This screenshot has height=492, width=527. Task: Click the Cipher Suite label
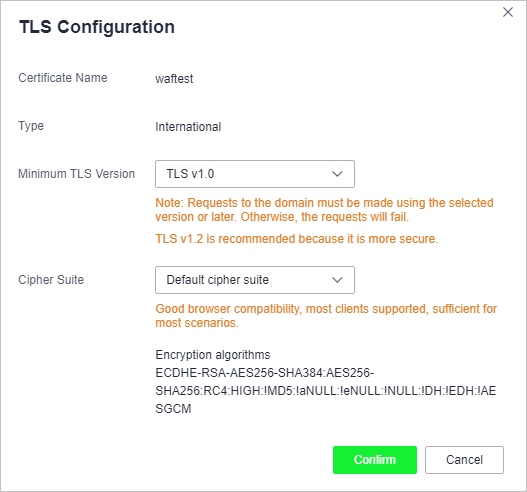pos(51,280)
